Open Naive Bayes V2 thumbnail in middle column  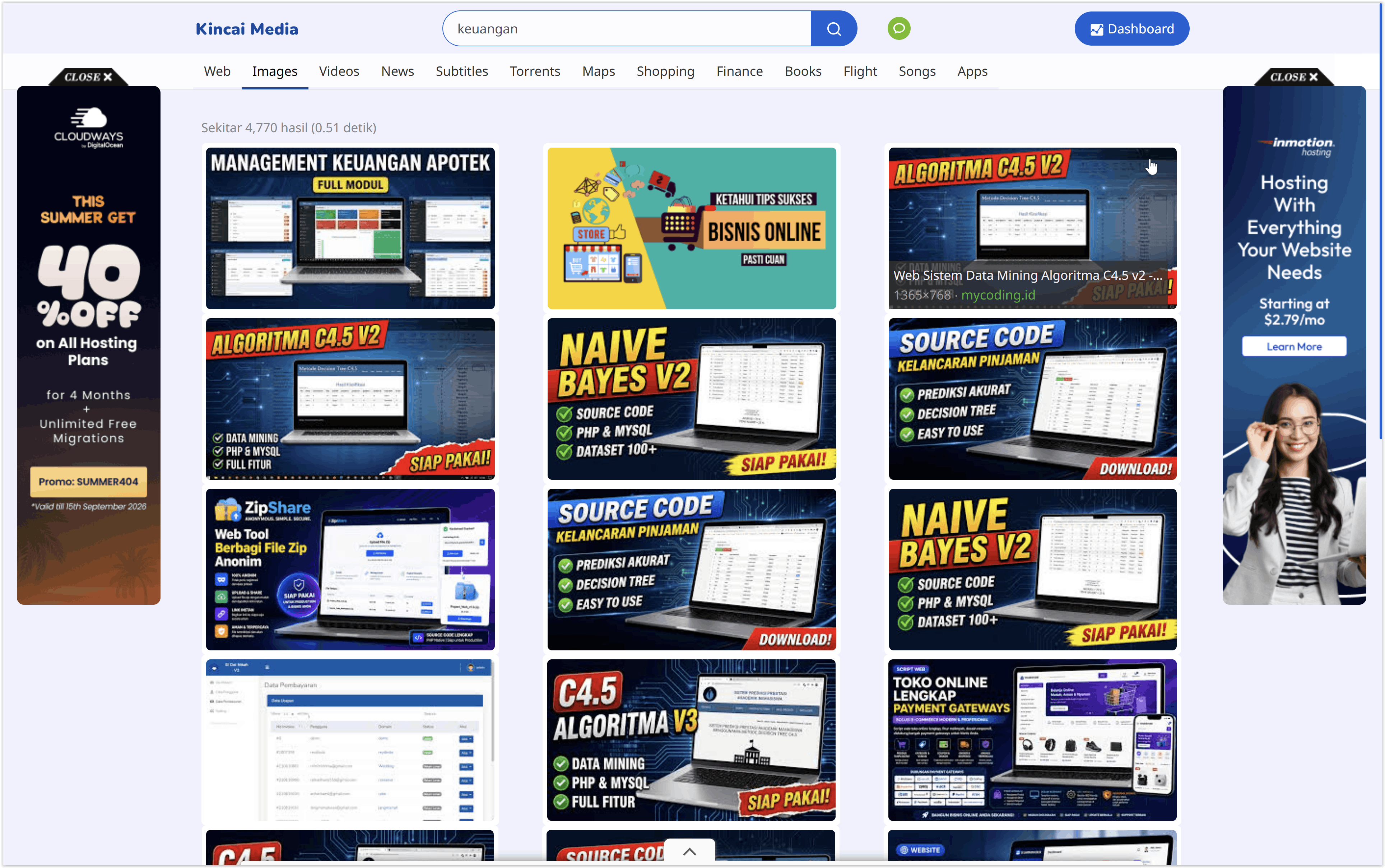point(691,398)
